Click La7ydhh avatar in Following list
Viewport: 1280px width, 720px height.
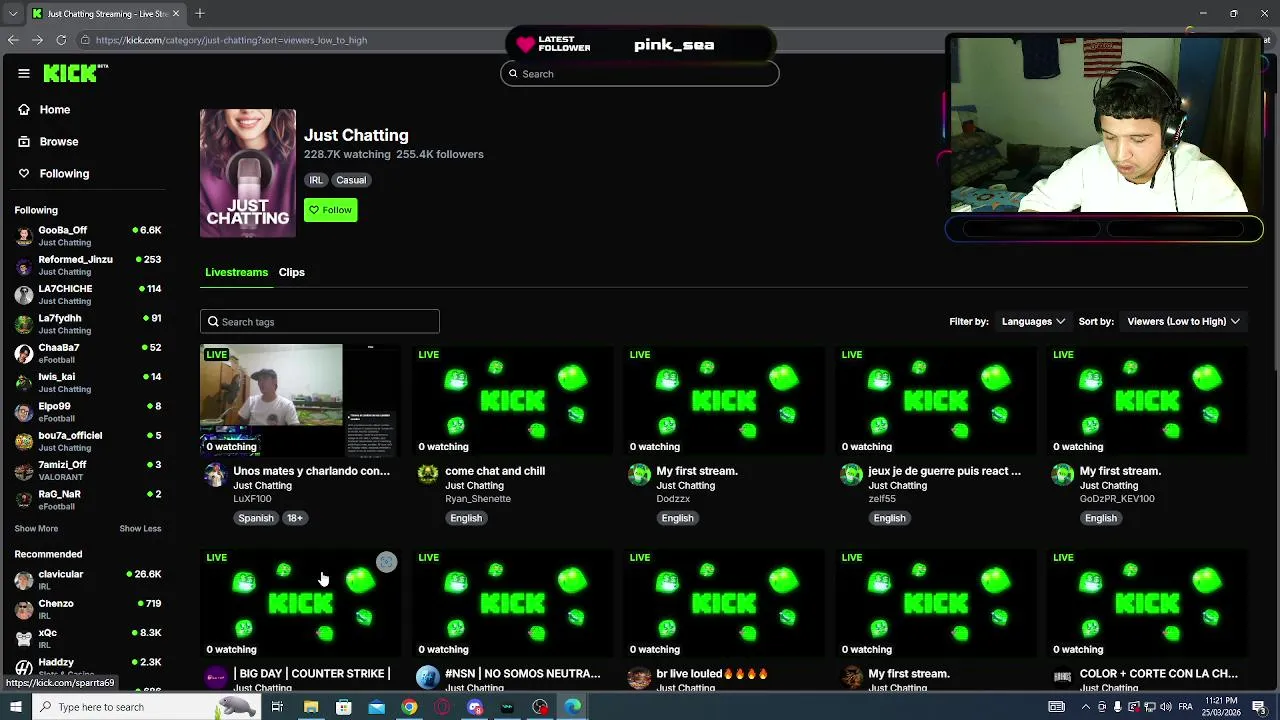pos(24,324)
